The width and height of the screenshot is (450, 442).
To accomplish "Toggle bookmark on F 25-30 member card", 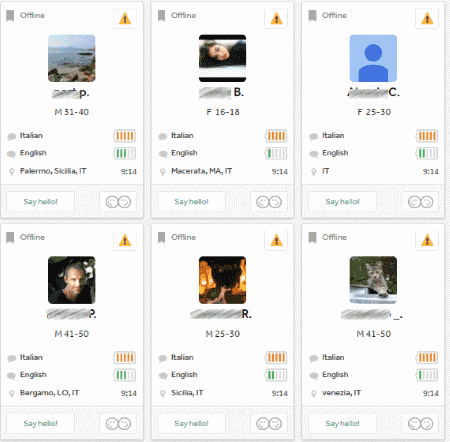I will (312, 15).
